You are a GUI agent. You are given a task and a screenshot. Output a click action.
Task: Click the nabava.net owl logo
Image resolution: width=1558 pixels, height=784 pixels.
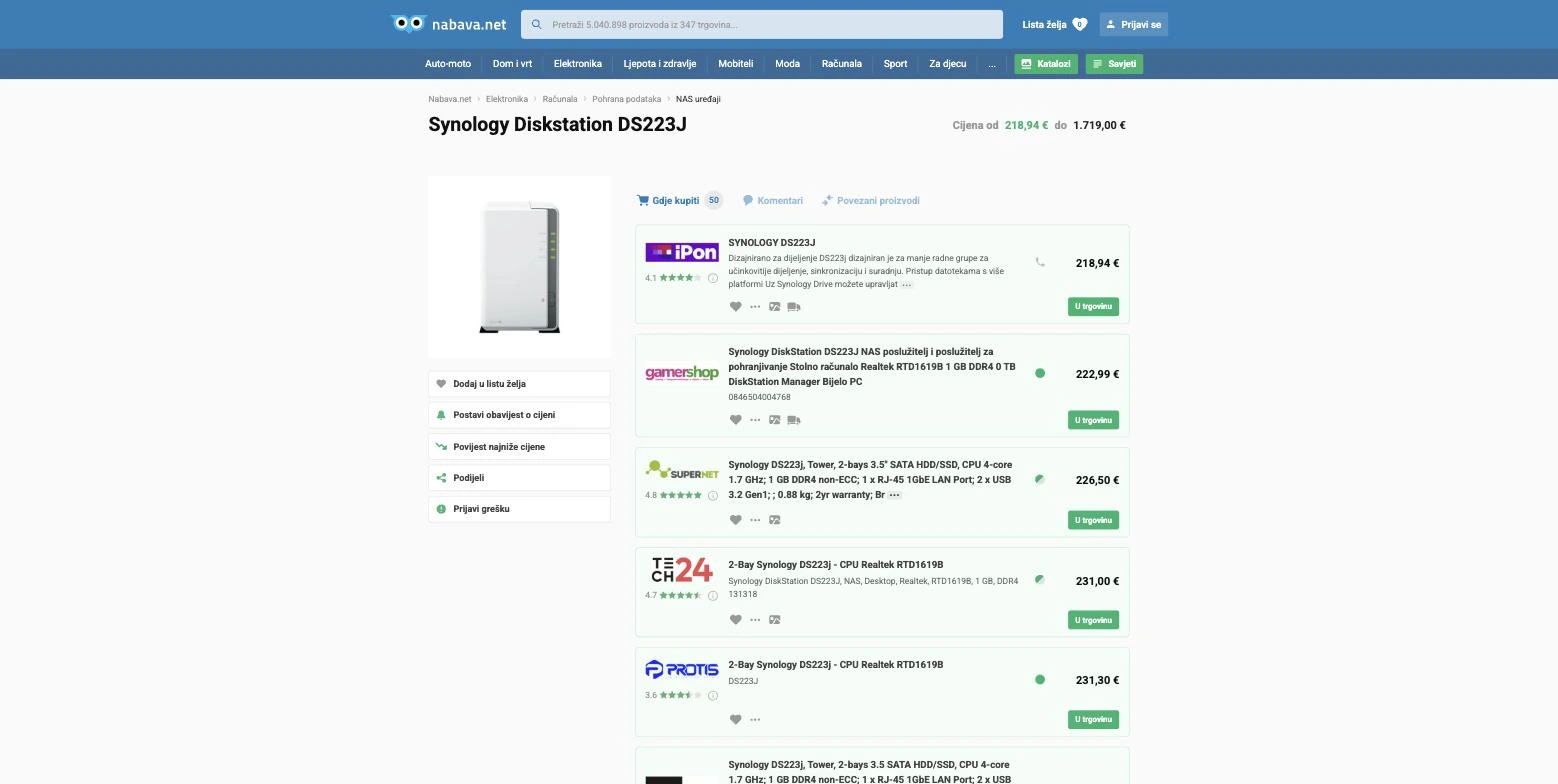[448, 24]
